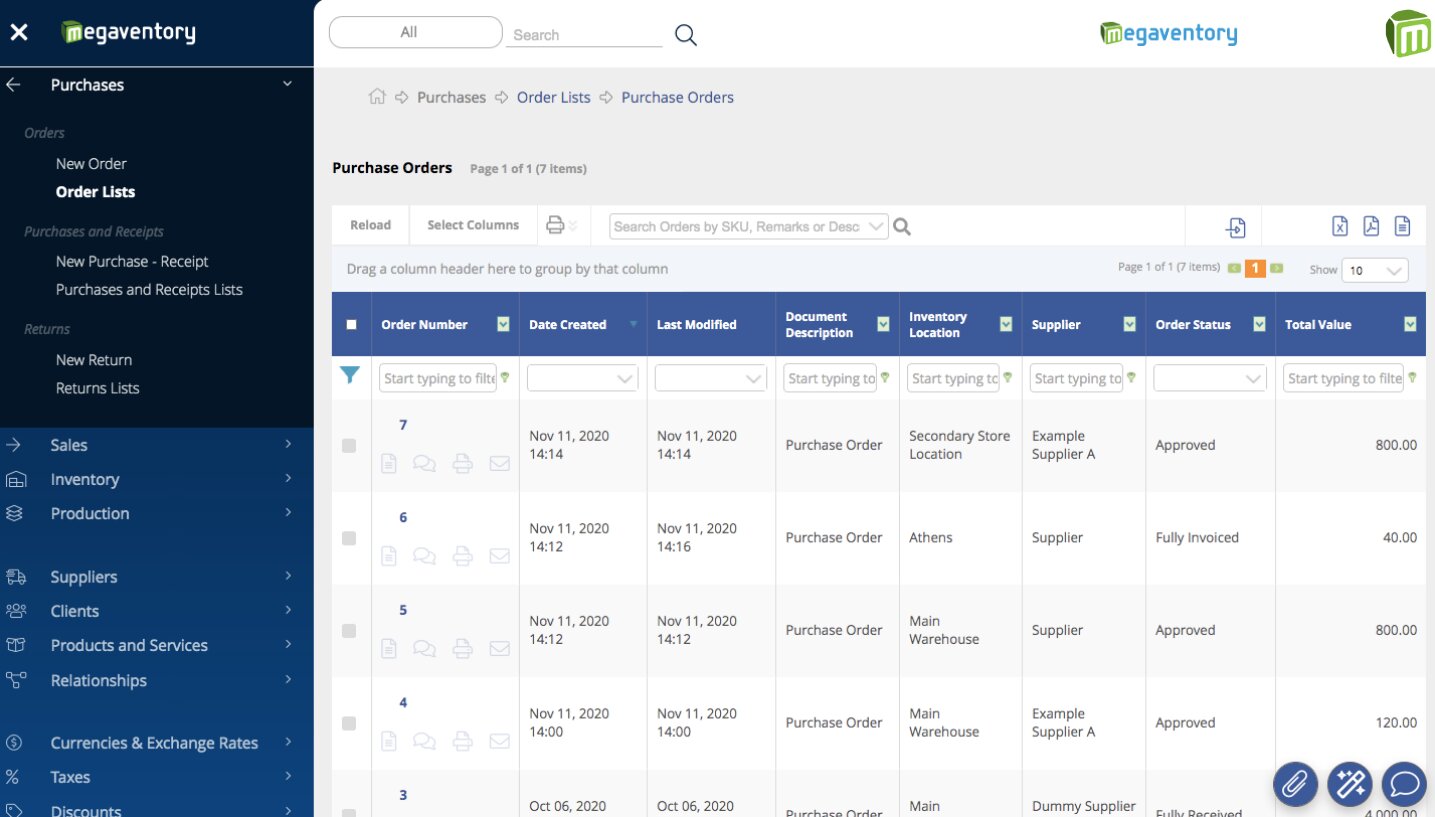Open the chat bubble floating button
Viewport: 1435px width, 817px height.
[1403, 784]
